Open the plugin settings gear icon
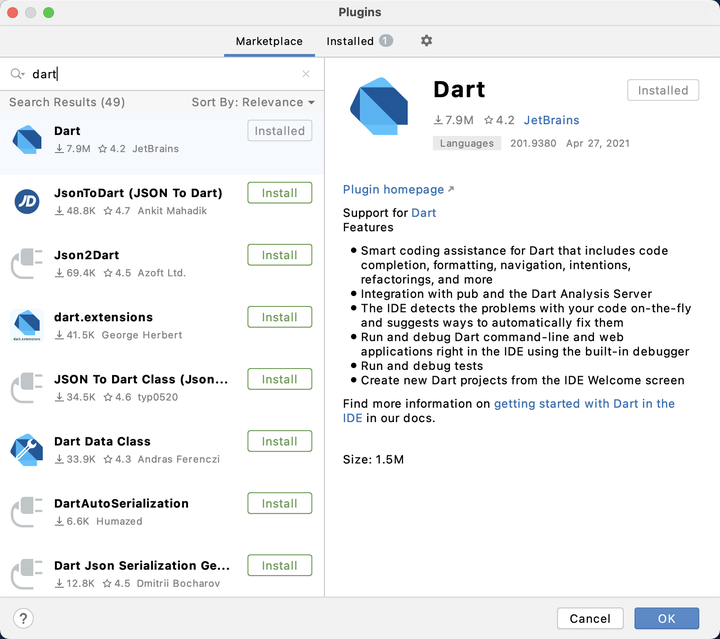The image size is (720, 639). pos(426,41)
